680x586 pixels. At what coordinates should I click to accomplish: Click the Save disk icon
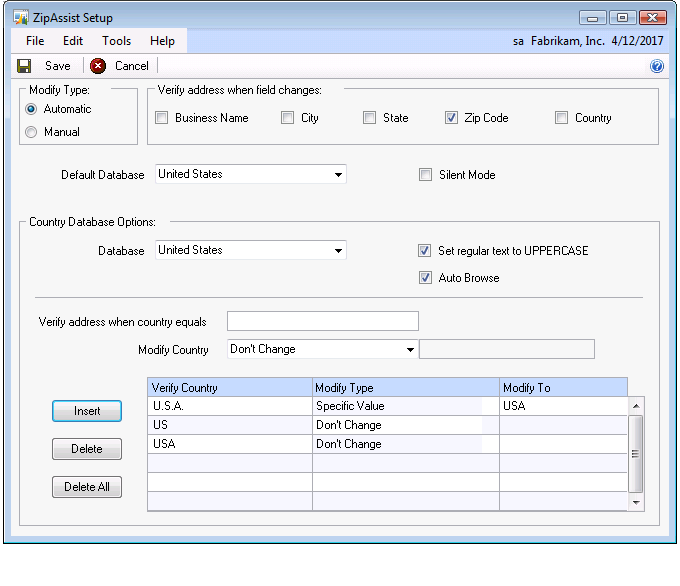24,66
